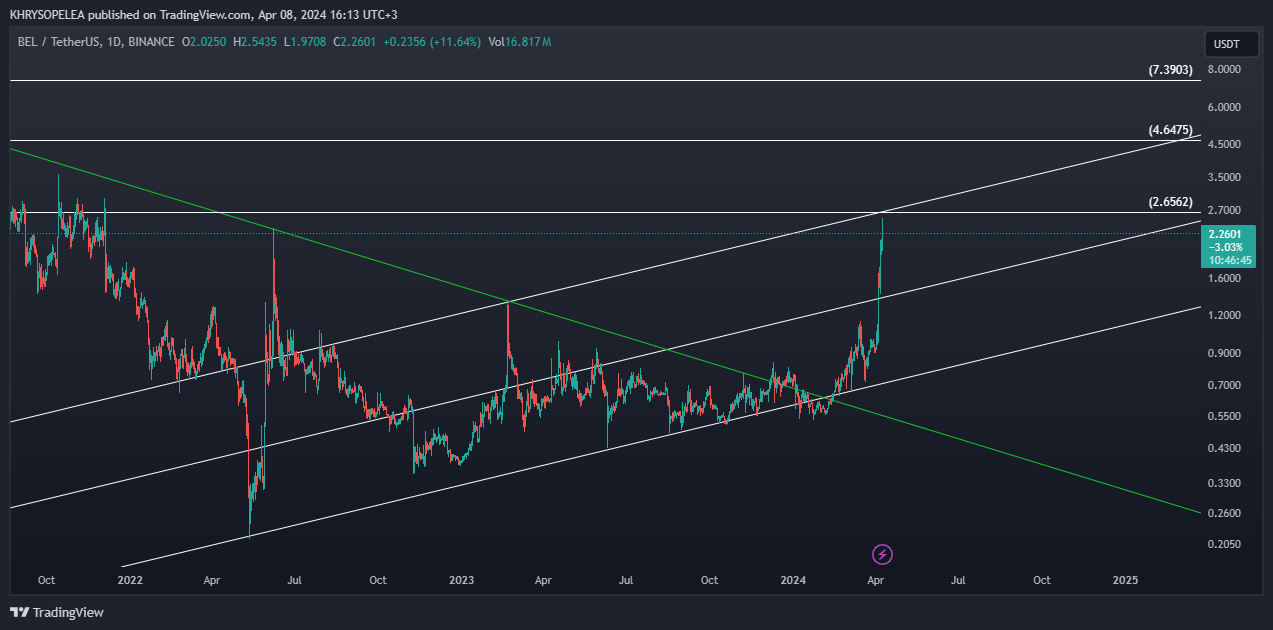Click the 1.2000 price axis label
The image size is (1273, 630).
(1225, 316)
